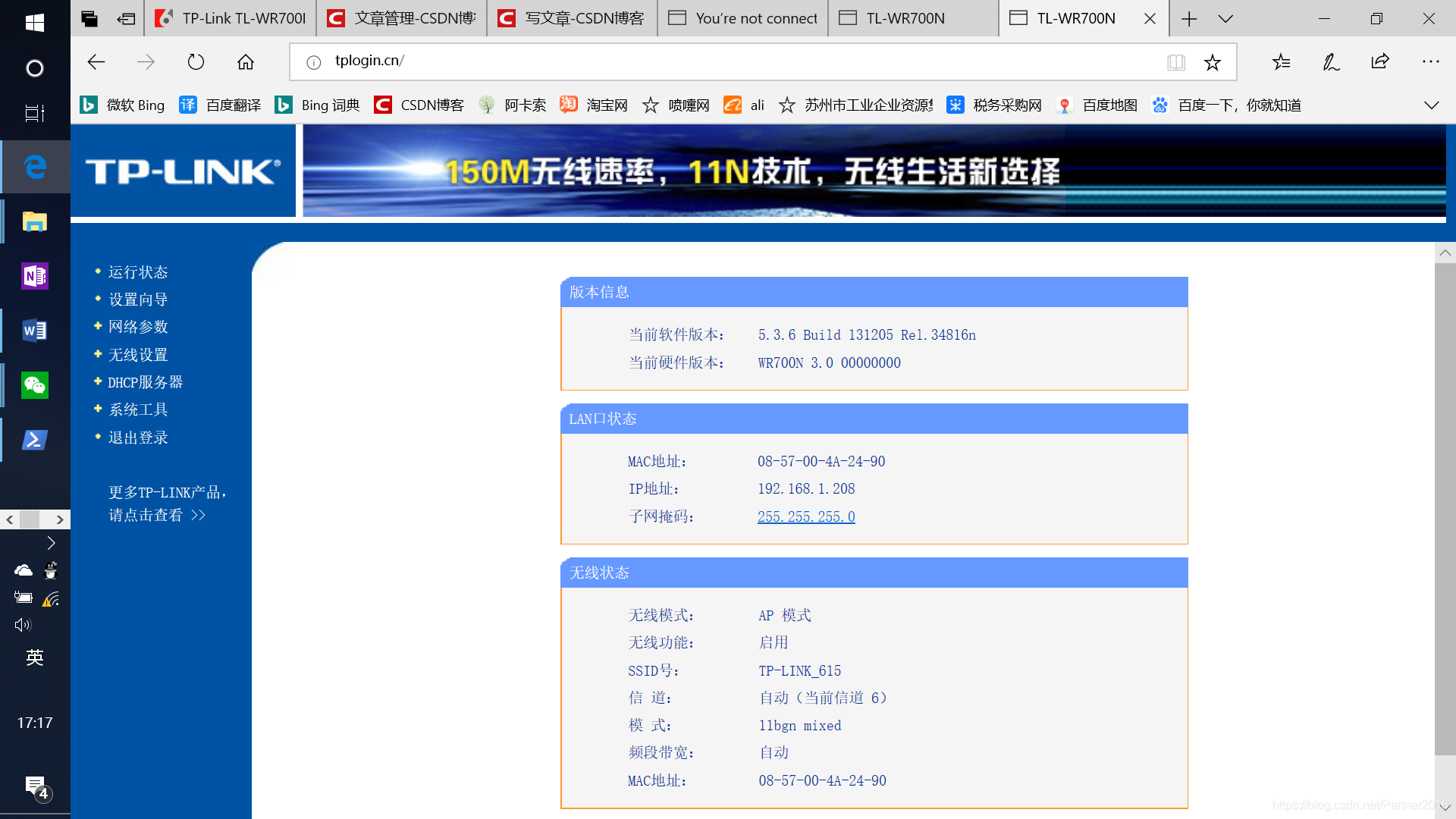This screenshot has width=1456, height=819.
Task: Toggle add page to favorites star
Action: 1213,61
